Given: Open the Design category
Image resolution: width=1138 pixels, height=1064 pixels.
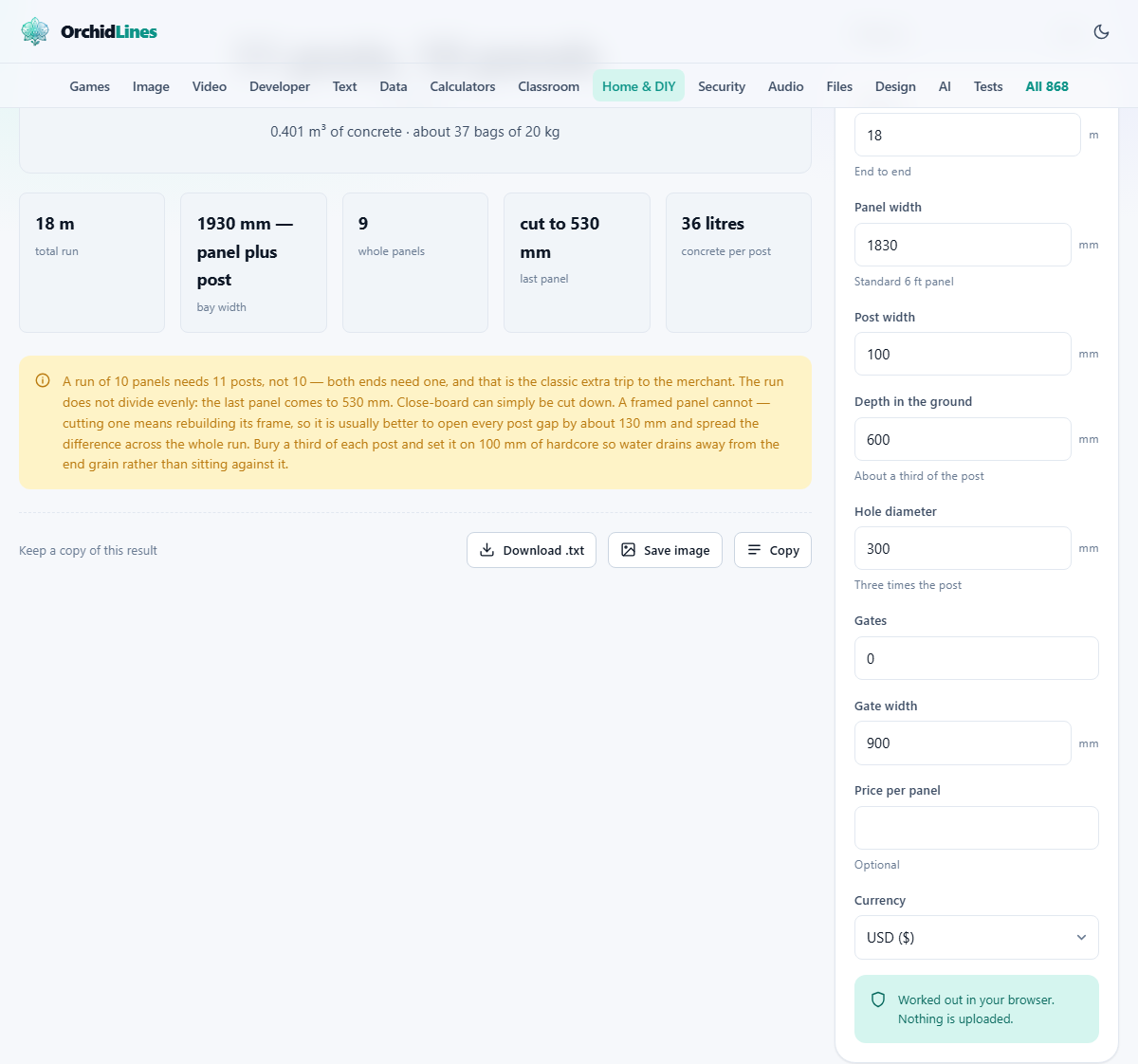Looking at the screenshot, I should 895,86.
